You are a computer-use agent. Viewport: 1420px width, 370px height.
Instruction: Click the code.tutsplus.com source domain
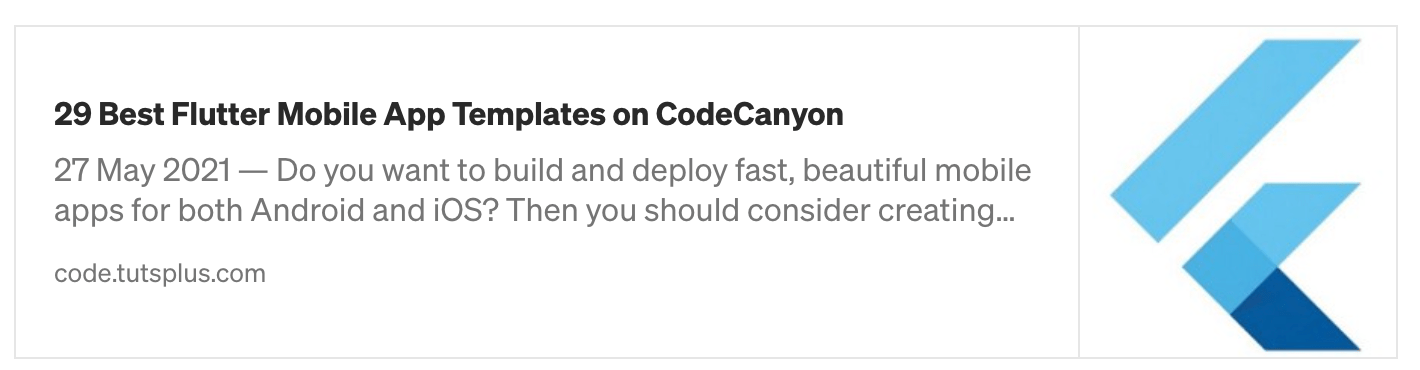coord(160,273)
